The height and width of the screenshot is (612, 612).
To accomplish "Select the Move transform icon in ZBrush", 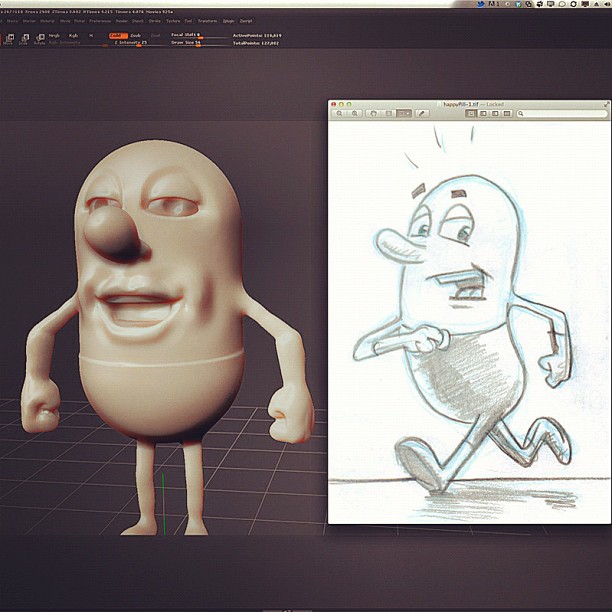I will [x=9, y=38].
